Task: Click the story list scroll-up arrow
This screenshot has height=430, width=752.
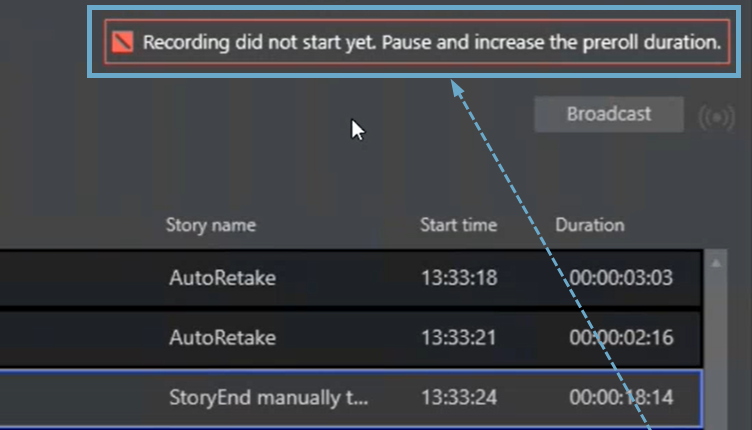Action: point(716,262)
